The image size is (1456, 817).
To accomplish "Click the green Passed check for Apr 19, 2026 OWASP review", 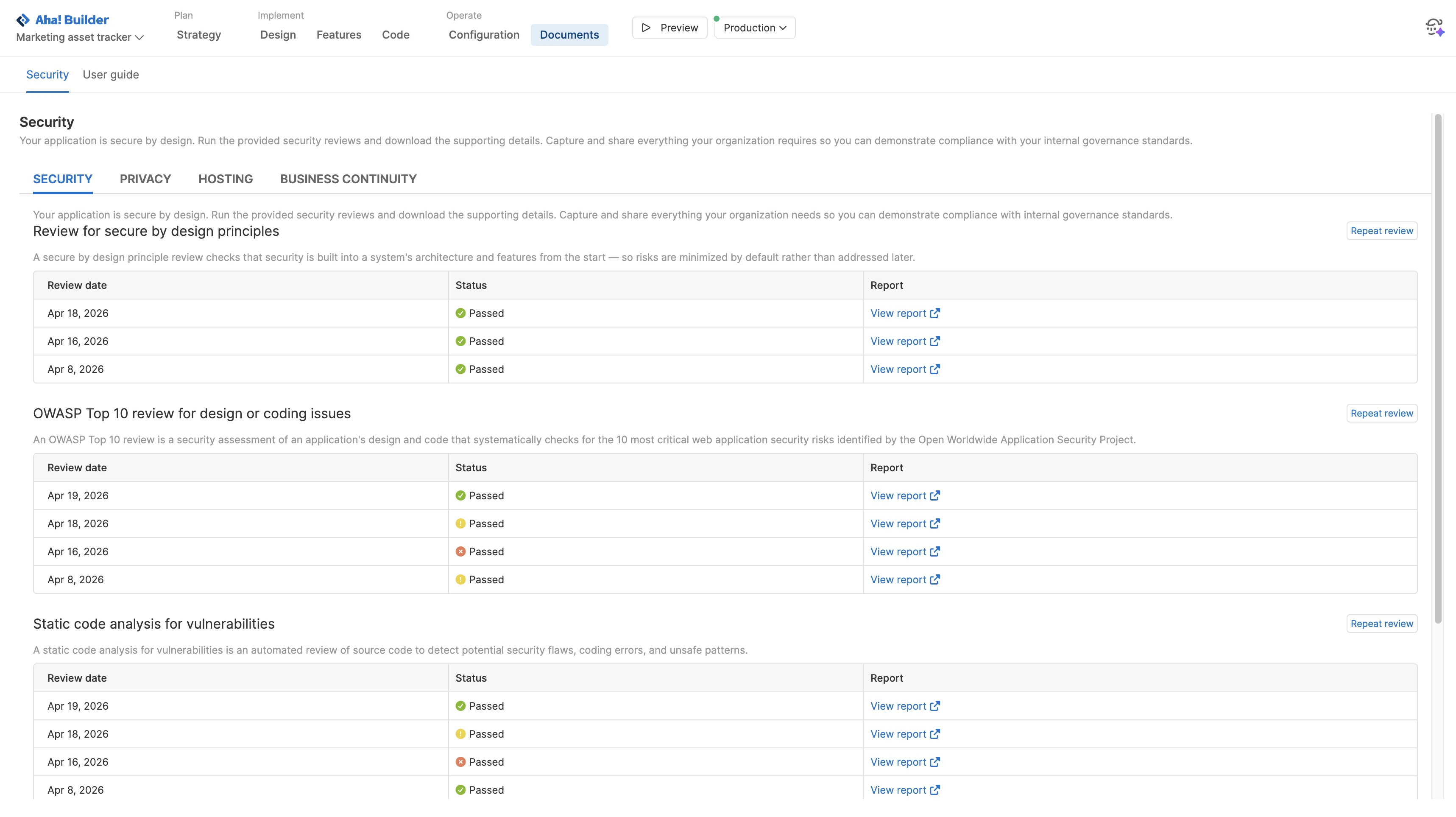I will 460,495.
